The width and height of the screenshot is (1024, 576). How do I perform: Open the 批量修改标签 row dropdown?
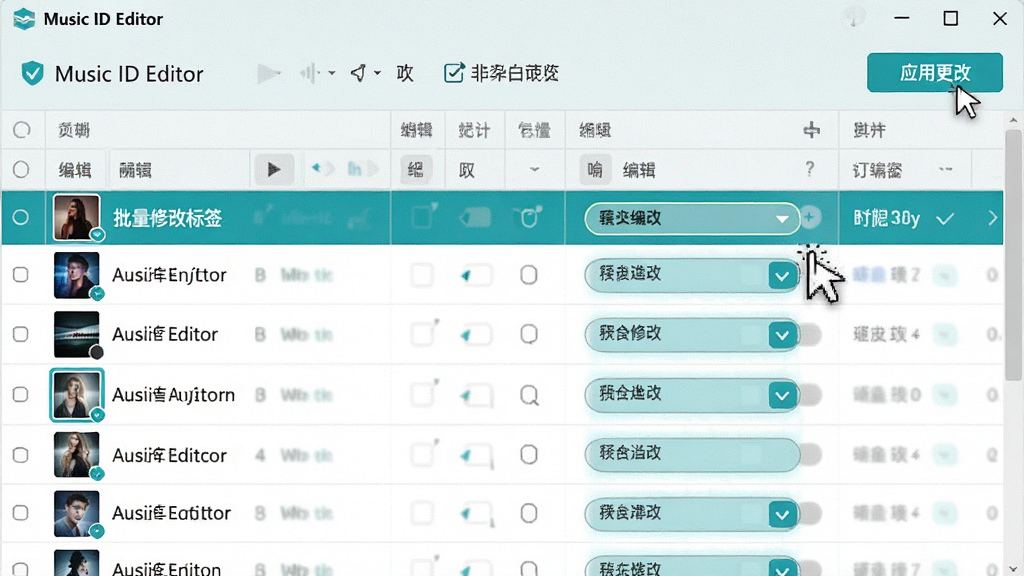pyautogui.click(x=782, y=219)
